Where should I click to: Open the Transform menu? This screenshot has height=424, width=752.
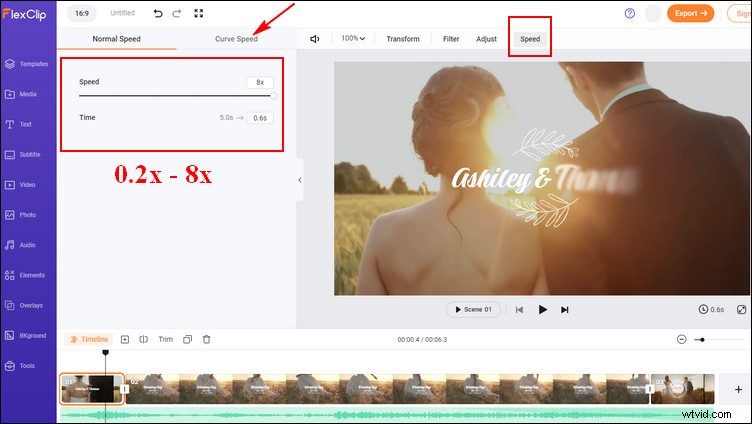(x=403, y=39)
